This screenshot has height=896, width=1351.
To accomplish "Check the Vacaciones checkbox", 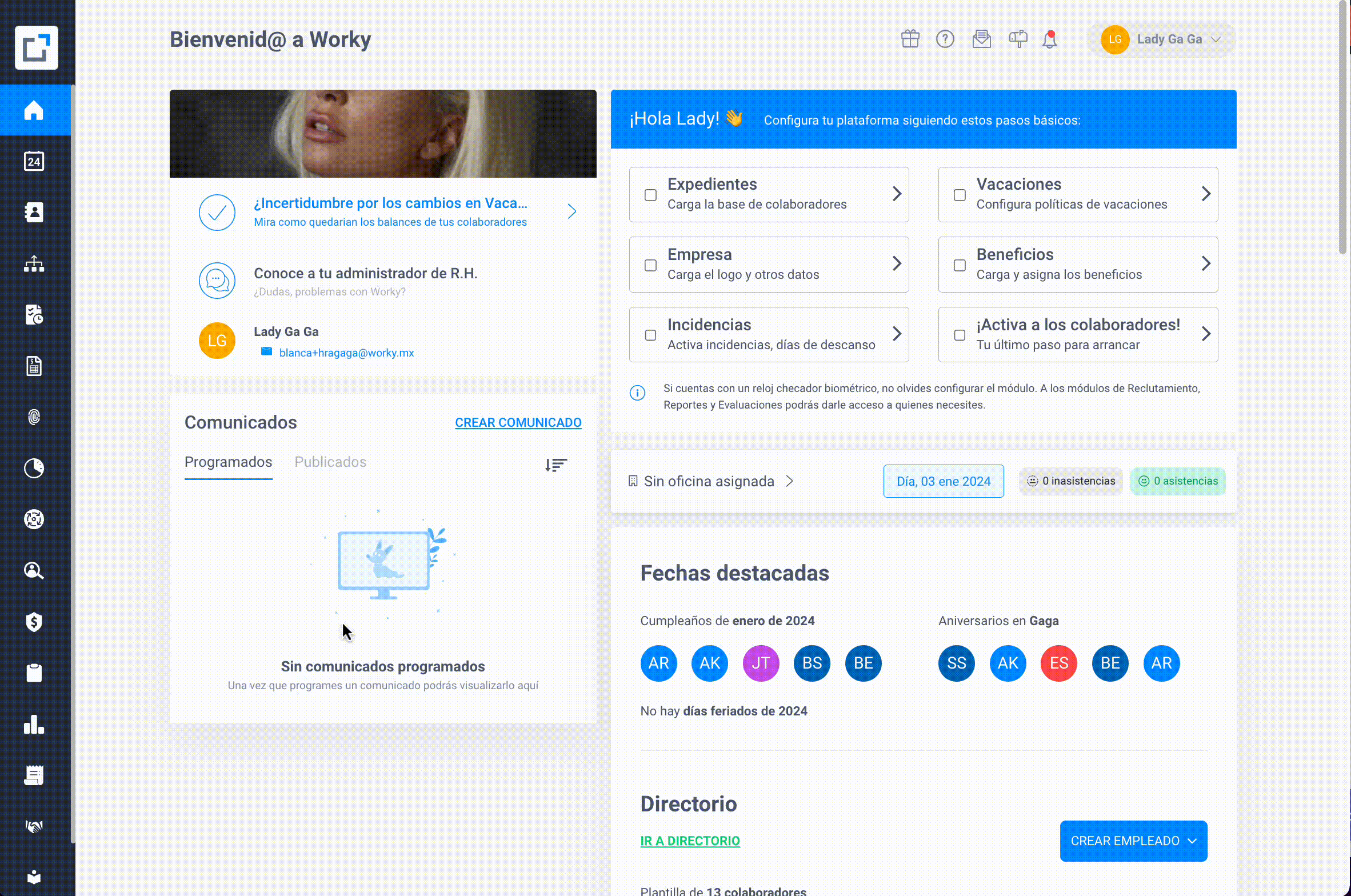I will pyautogui.click(x=960, y=195).
